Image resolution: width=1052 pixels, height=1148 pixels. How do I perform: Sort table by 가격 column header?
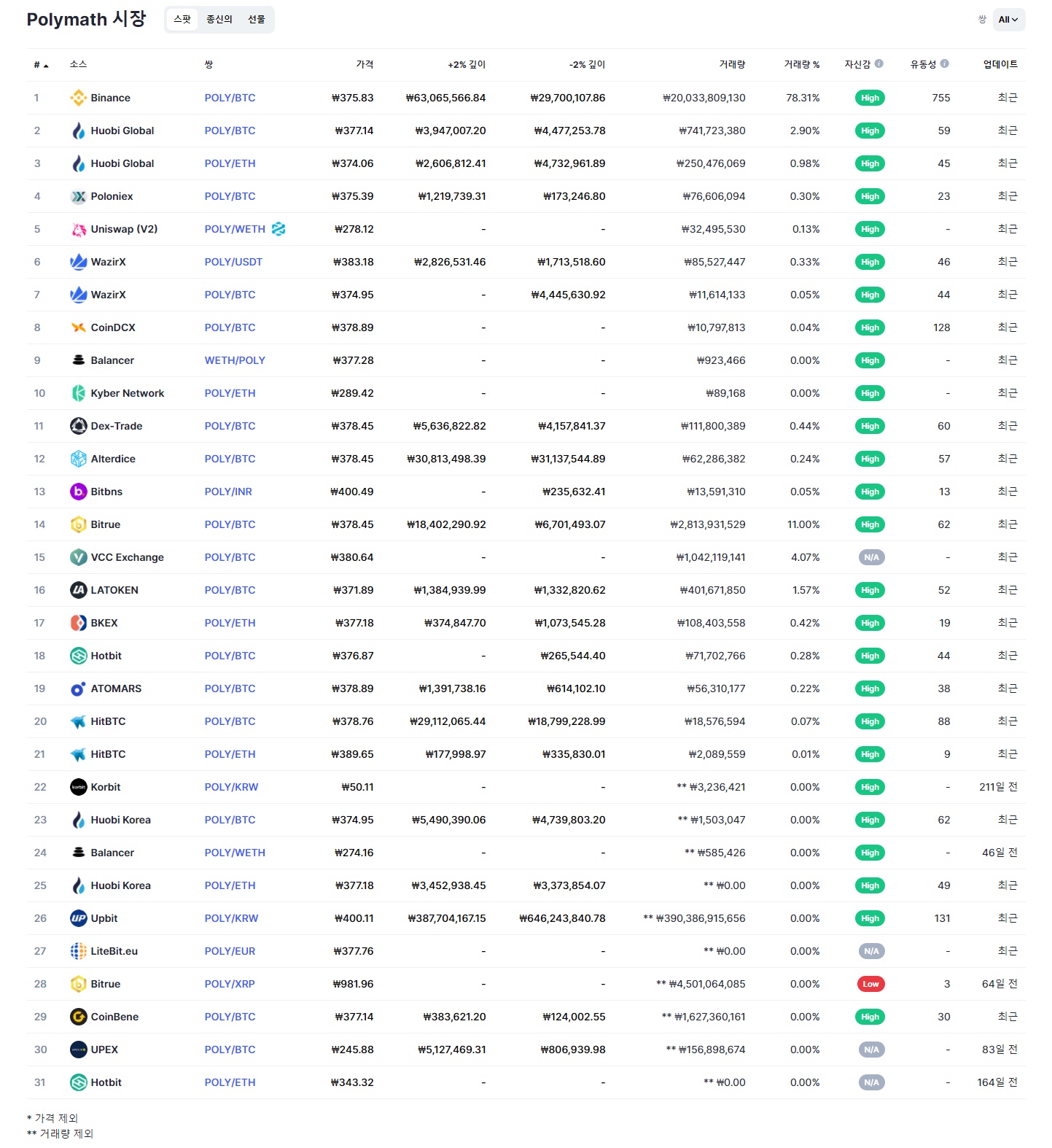pyautogui.click(x=365, y=64)
